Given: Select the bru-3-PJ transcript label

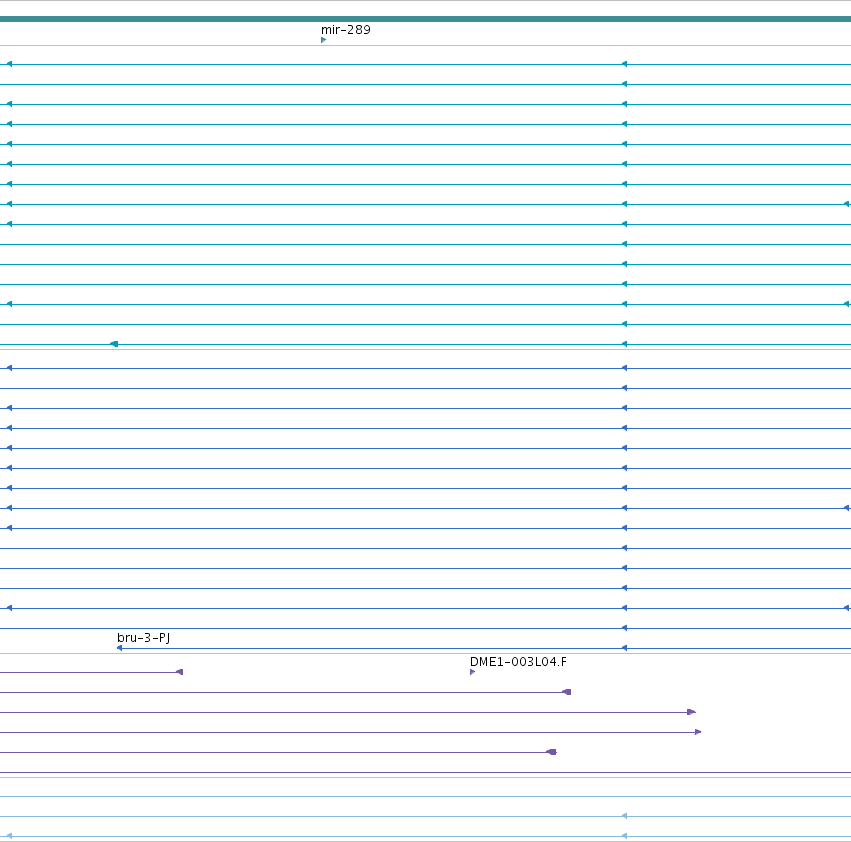Looking at the screenshot, I should 144,637.
